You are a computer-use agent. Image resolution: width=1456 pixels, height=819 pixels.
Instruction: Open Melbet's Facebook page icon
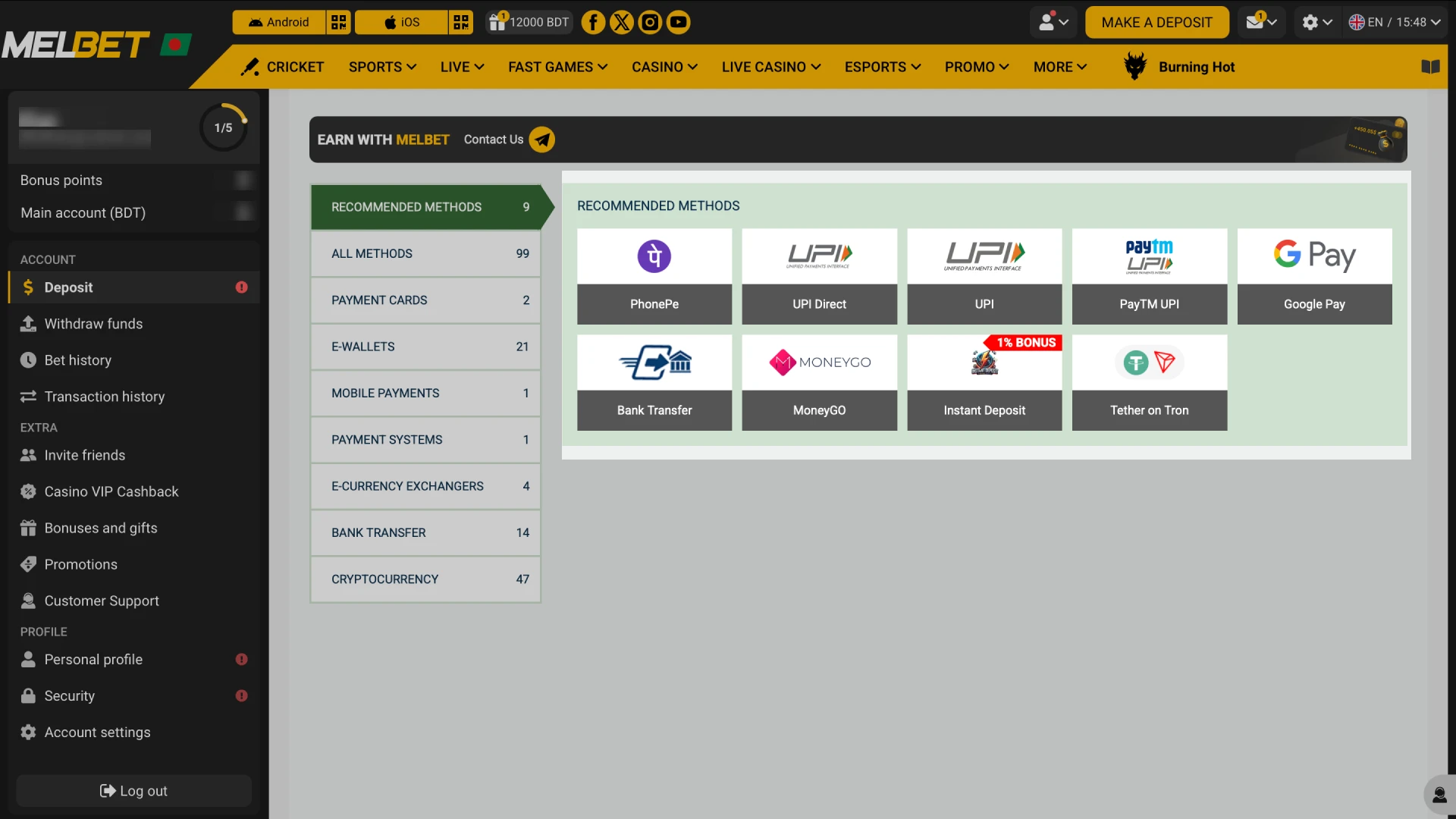593,22
